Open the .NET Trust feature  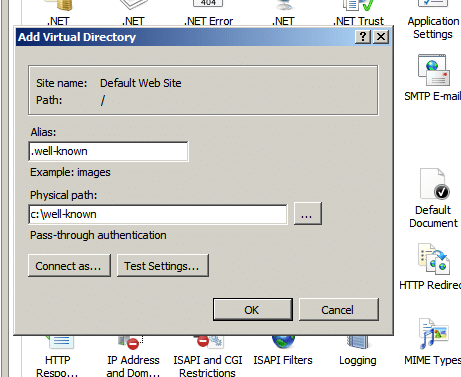pos(358,13)
